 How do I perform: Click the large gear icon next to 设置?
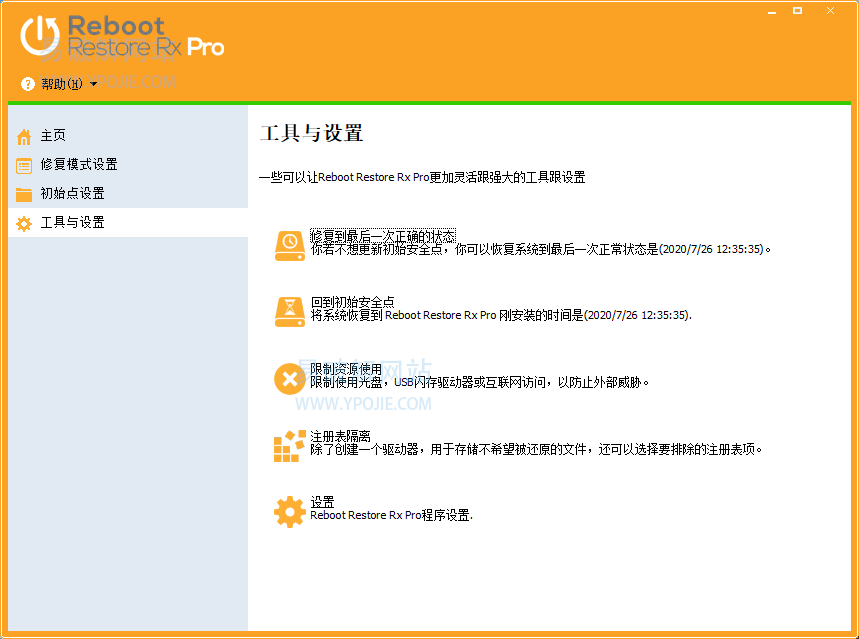289,510
